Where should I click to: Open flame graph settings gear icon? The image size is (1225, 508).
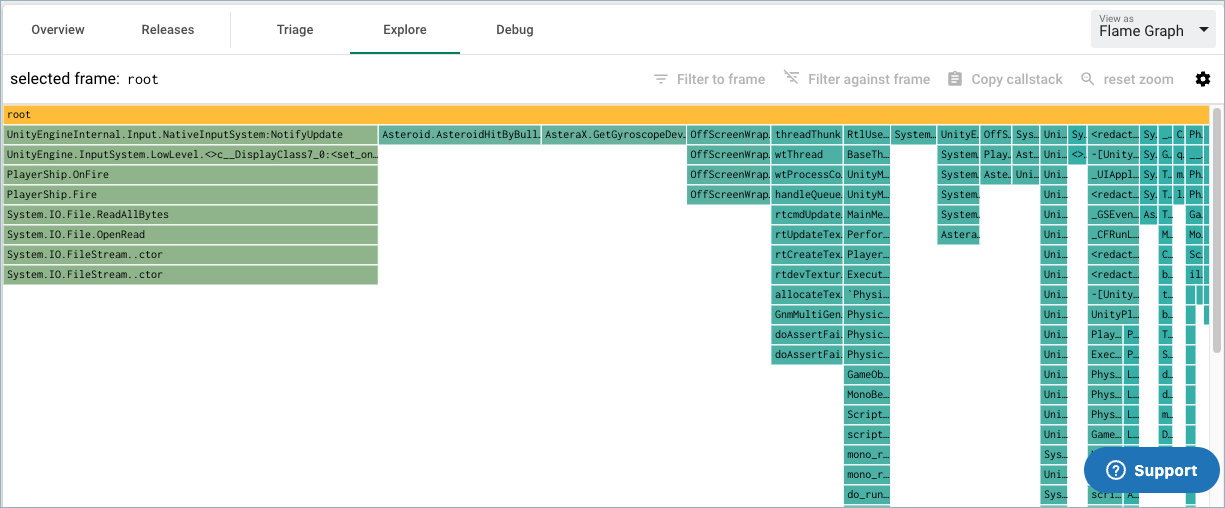[x=1202, y=79]
